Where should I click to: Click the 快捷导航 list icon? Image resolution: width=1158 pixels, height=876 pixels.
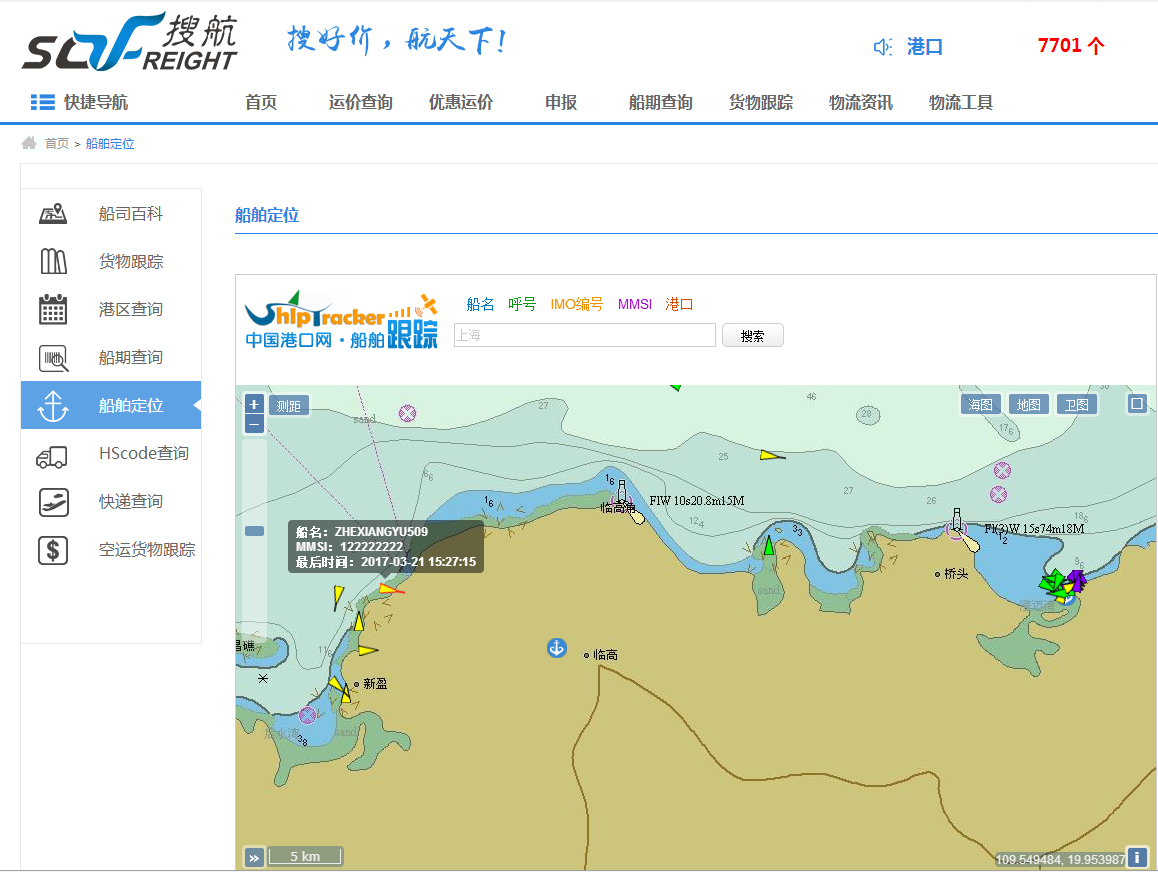[x=42, y=102]
